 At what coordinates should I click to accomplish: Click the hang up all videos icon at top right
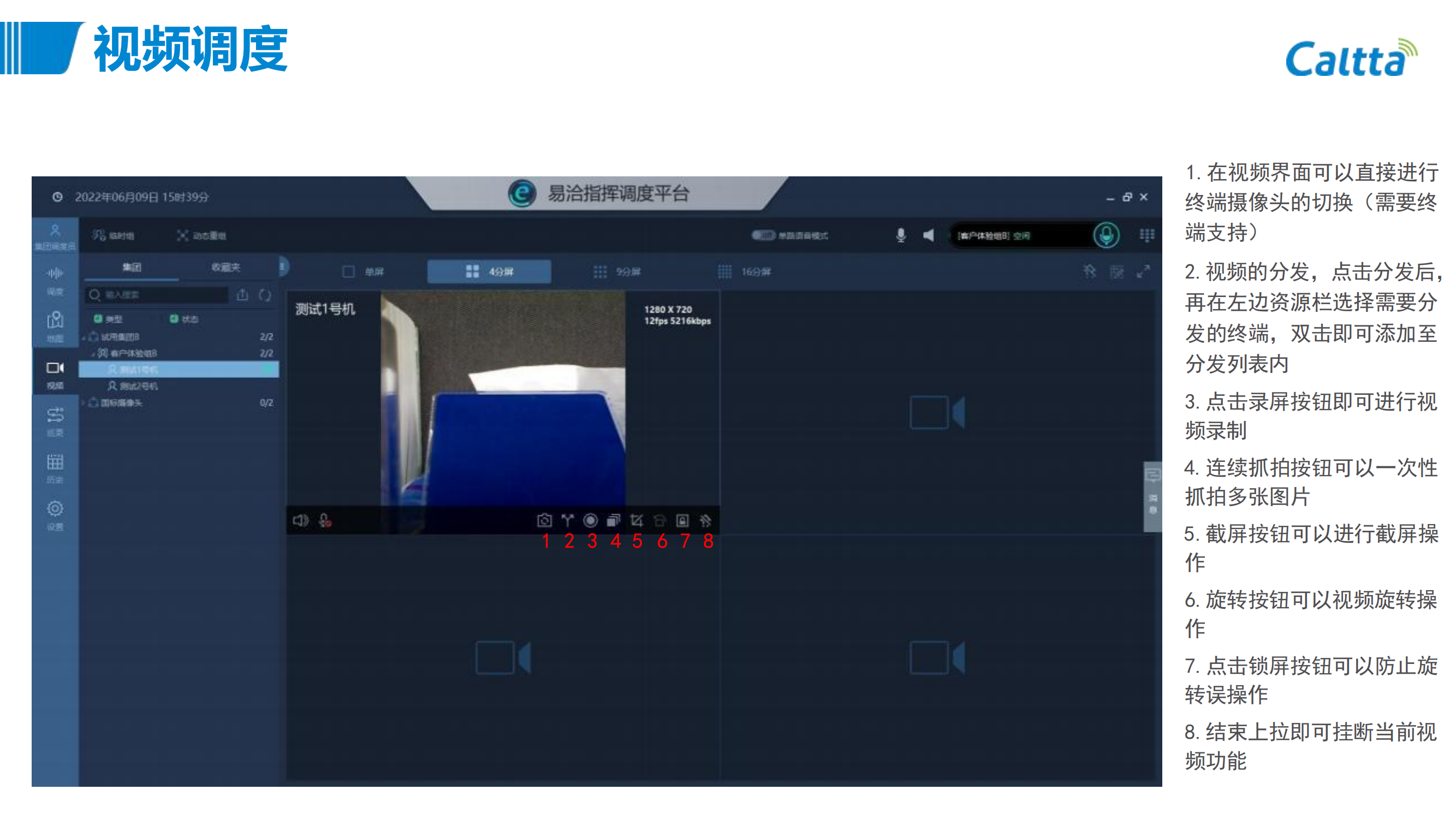1089,272
